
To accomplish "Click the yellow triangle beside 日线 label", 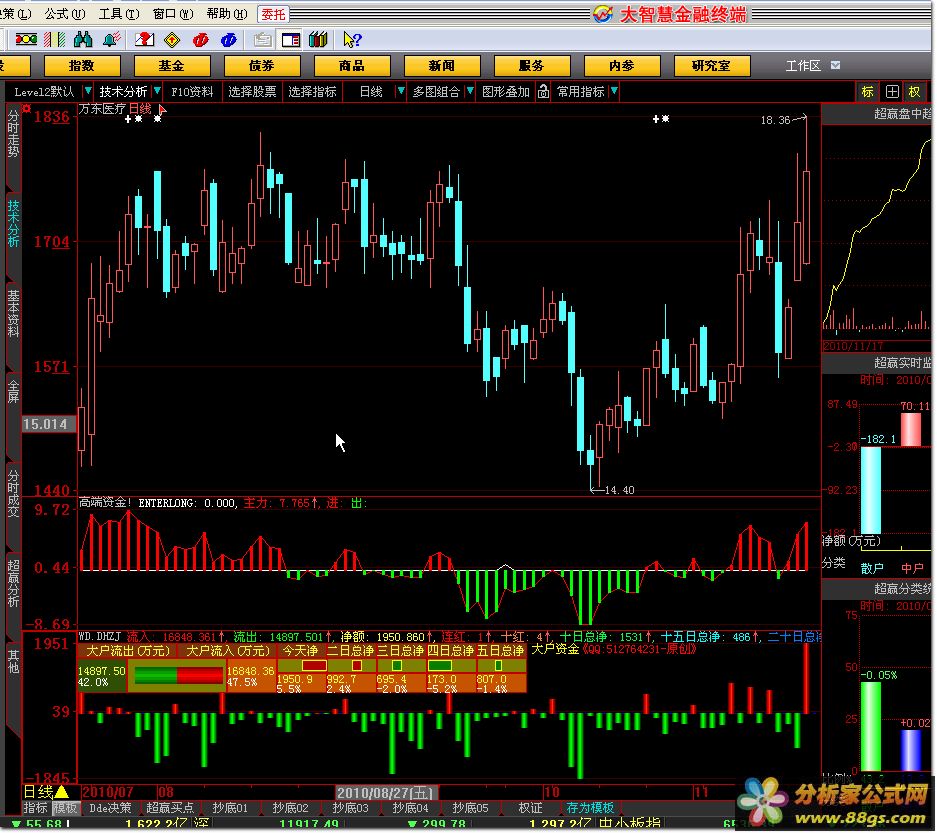I will pyautogui.click(x=62, y=792).
